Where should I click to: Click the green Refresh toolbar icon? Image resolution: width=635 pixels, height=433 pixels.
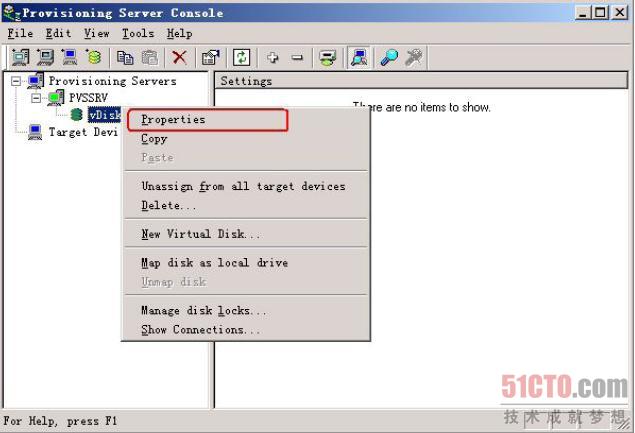(242, 58)
